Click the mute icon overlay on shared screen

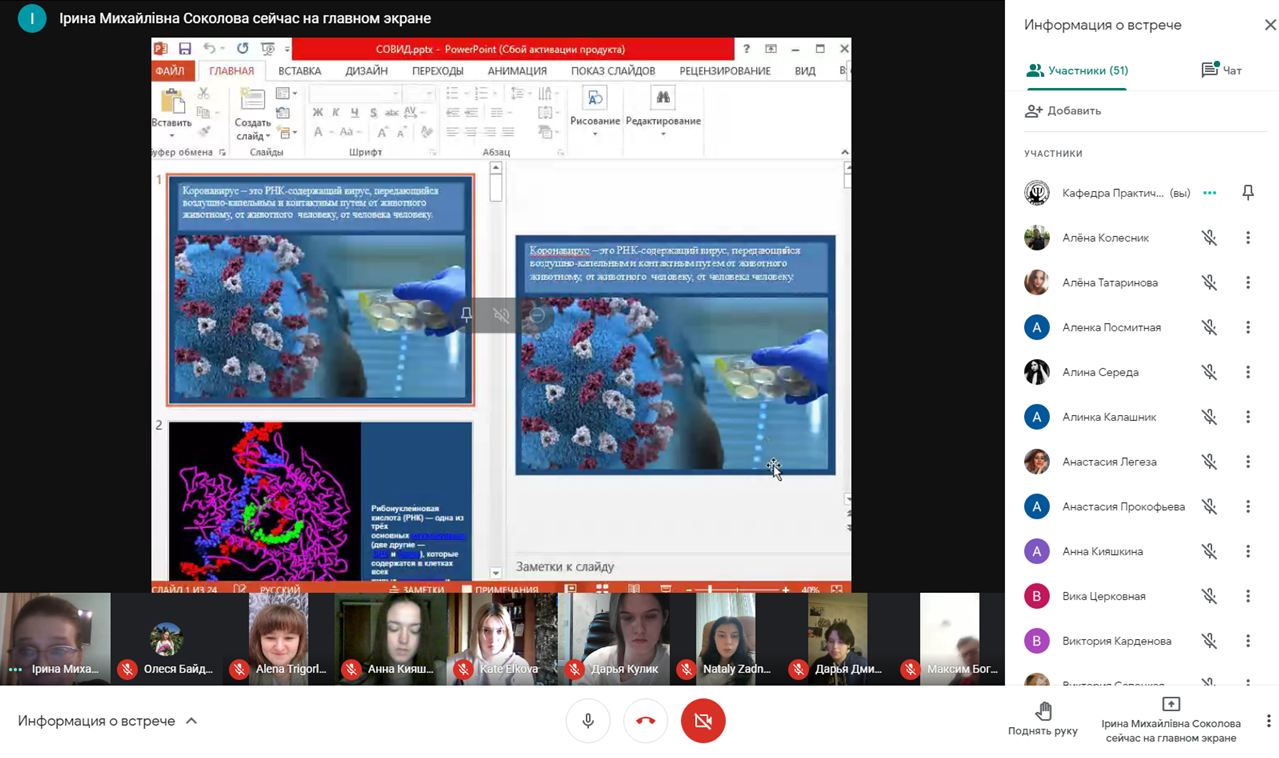pyautogui.click(x=501, y=315)
